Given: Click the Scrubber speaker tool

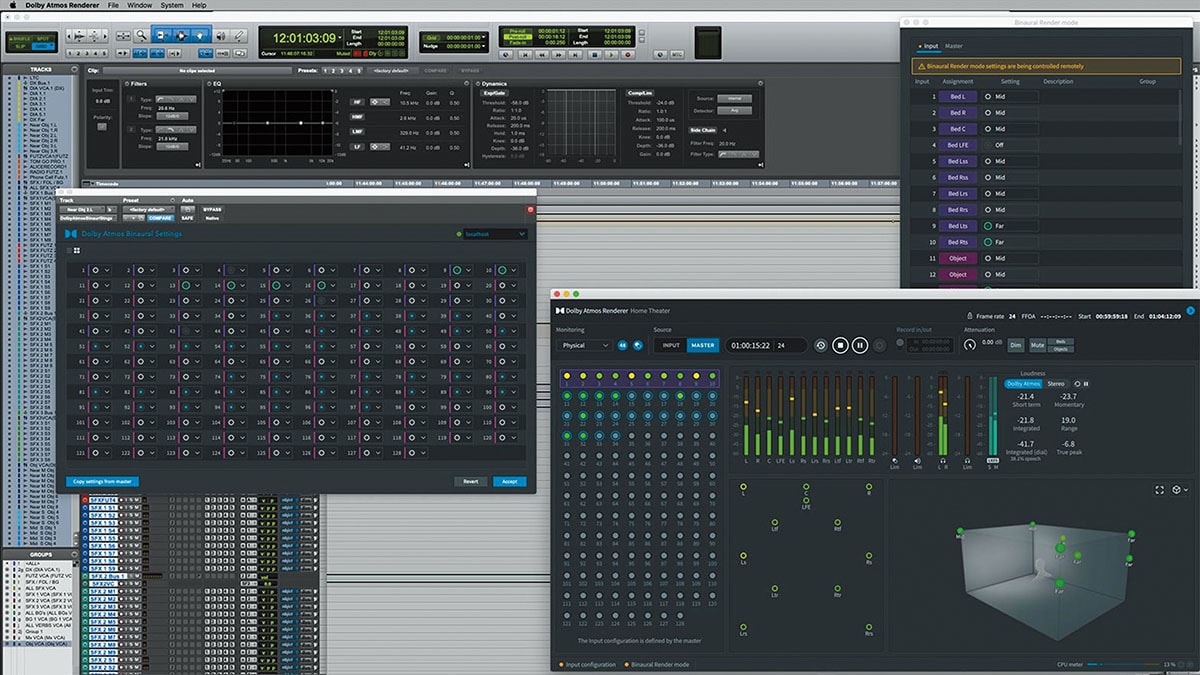Looking at the screenshot, I should [x=222, y=36].
